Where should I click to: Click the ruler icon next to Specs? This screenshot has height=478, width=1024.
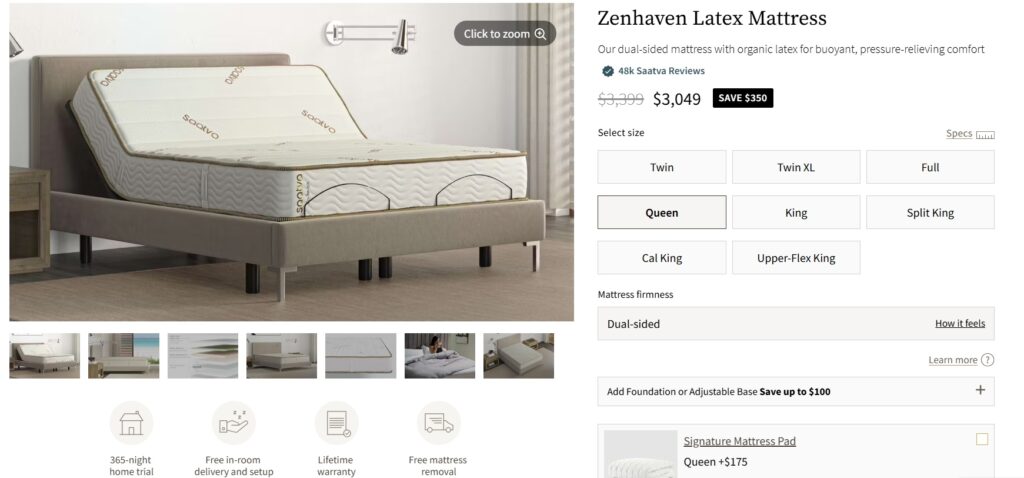coord(985,135)
